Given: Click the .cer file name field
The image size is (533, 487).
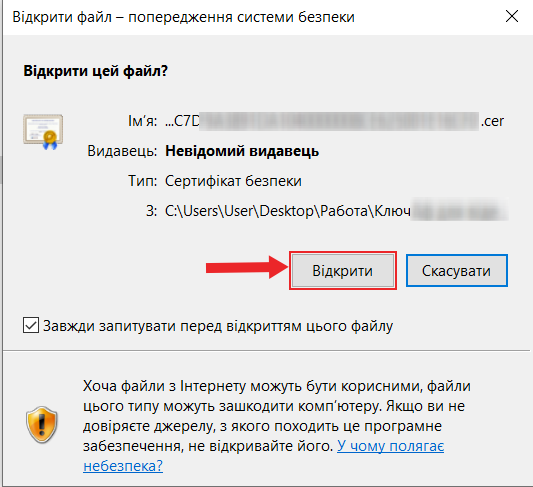Looking at the screenshot, I should pos(334,121).
